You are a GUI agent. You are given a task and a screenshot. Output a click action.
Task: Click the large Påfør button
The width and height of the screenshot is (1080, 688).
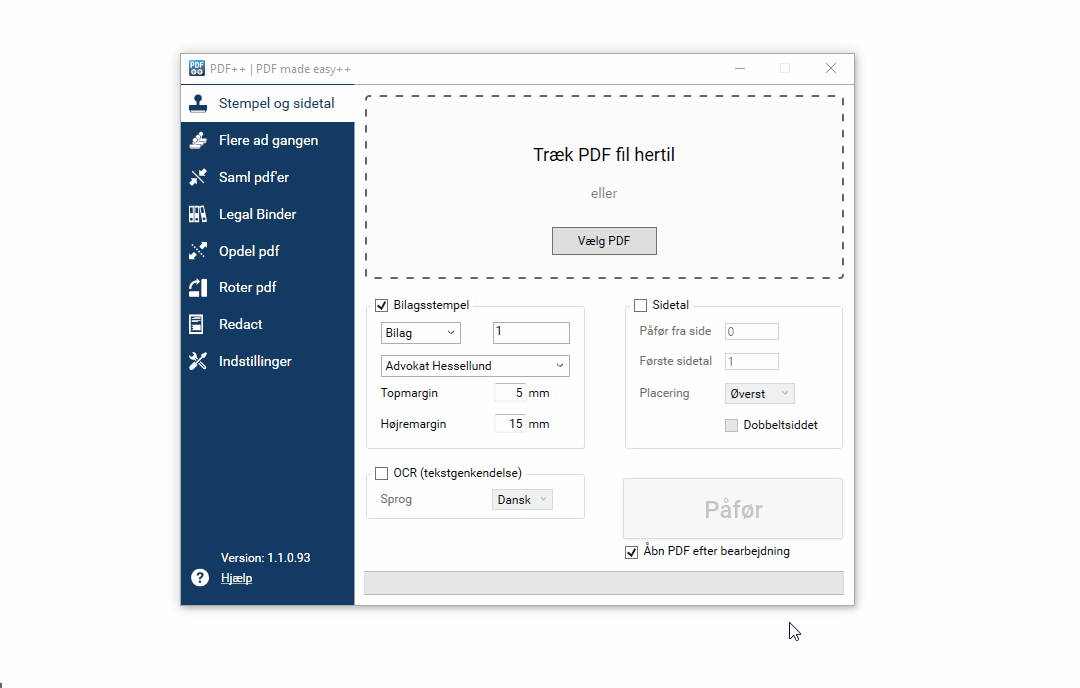733,509
